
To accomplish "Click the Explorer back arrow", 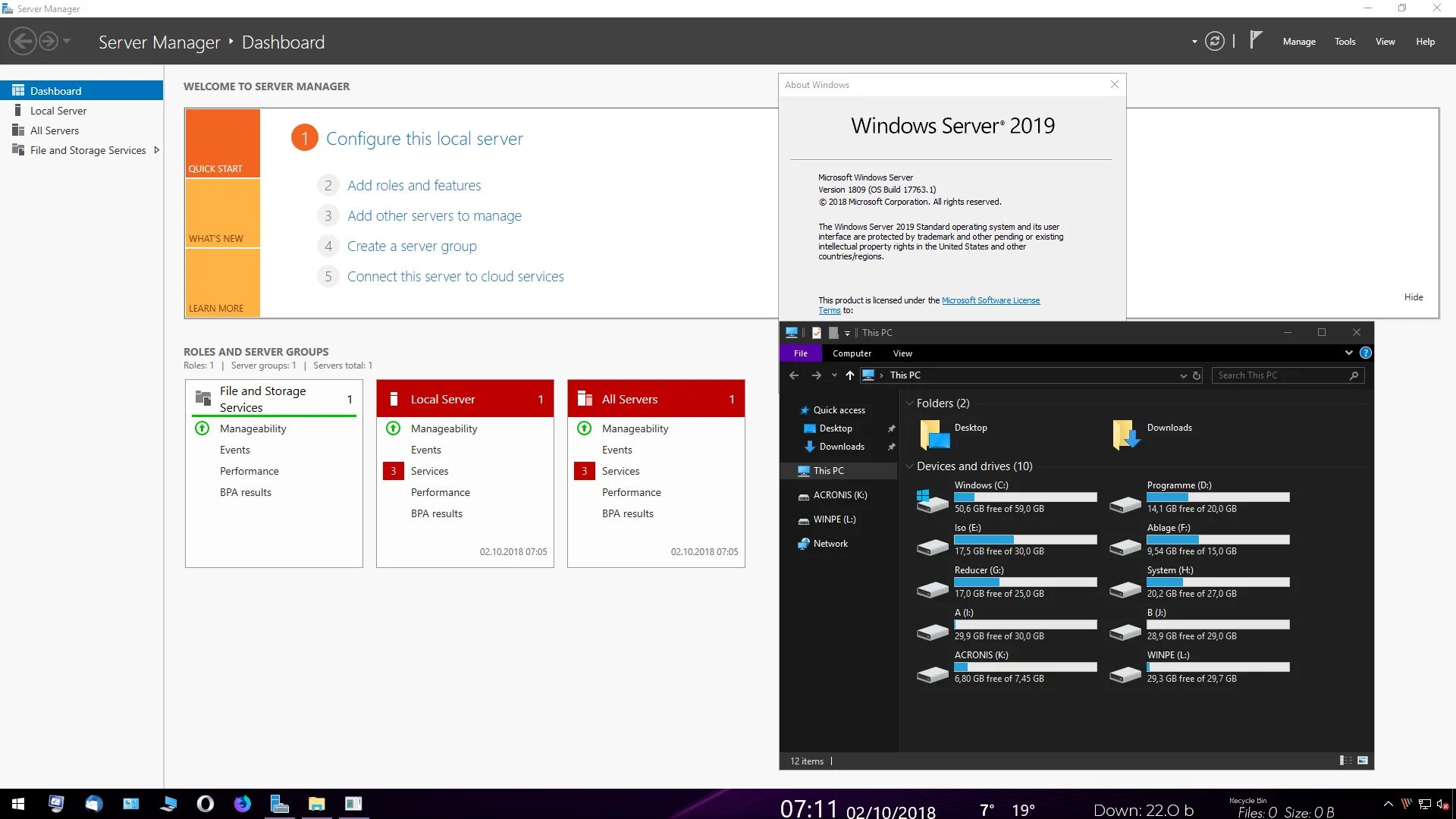I will click(x=794, y=375).
